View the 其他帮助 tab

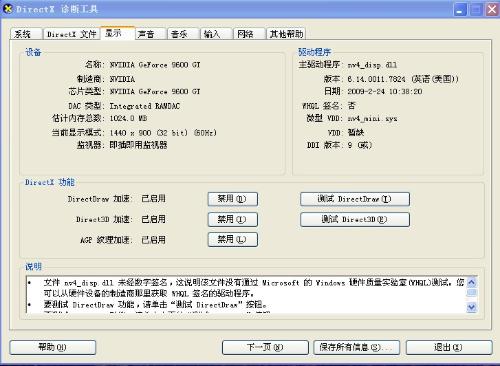[286, 34]
